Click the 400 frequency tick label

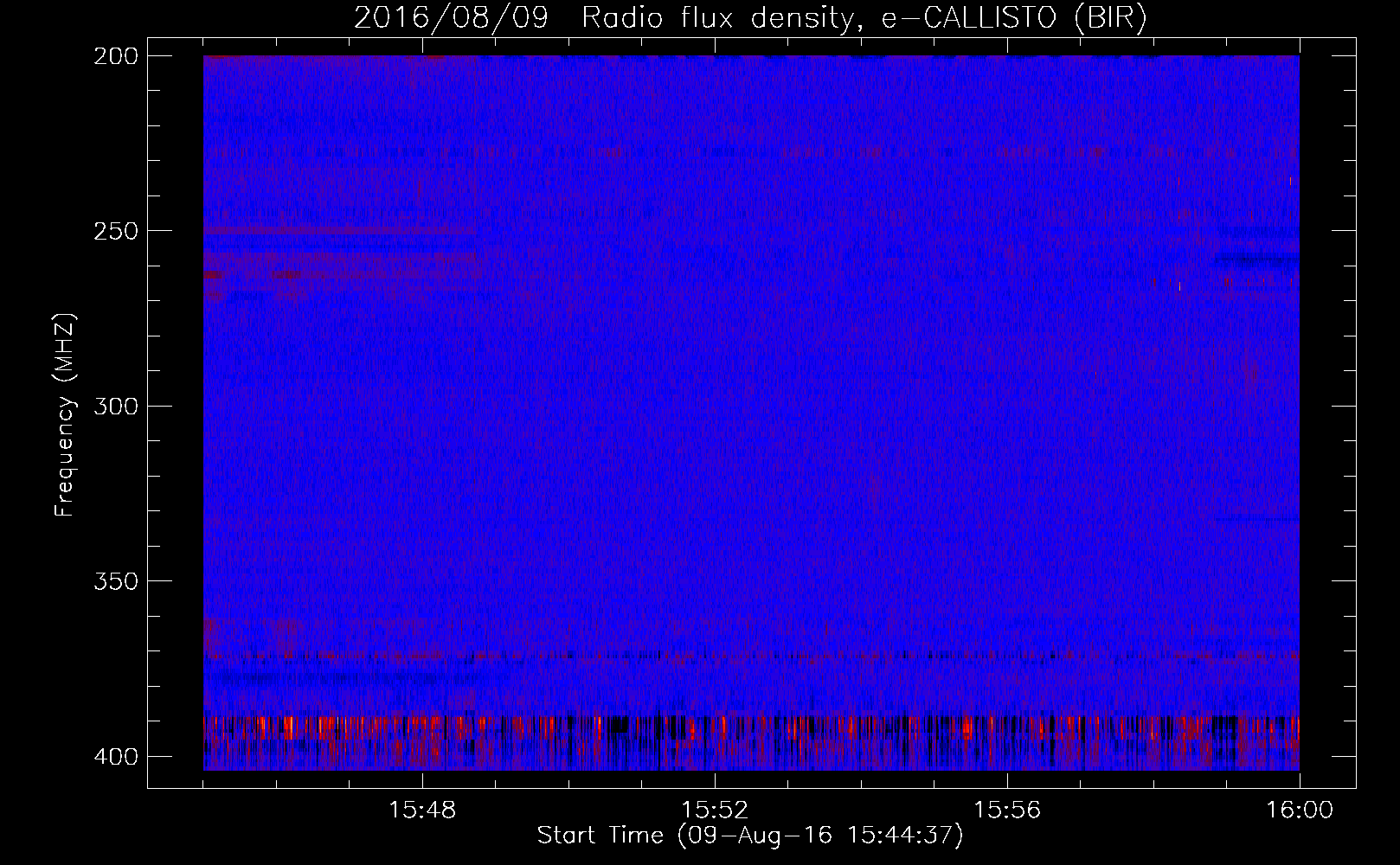pos(114,757)
